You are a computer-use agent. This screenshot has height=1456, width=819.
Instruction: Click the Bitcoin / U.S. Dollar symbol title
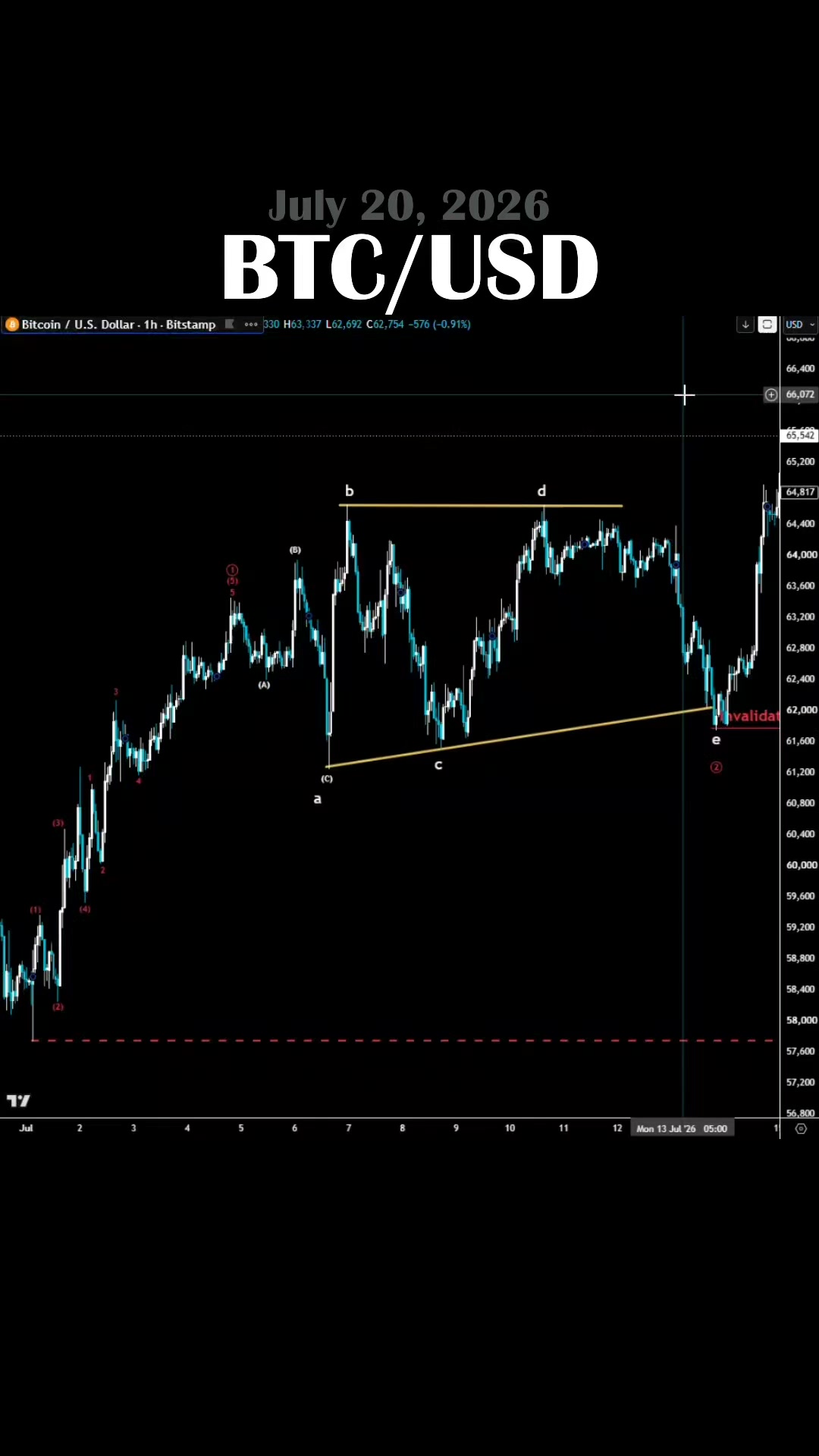[78, 325]
